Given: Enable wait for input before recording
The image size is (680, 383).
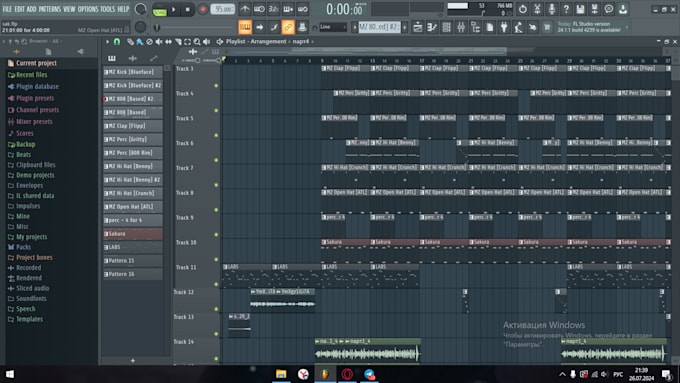Looking at the screenshot, I should [259, 9].
